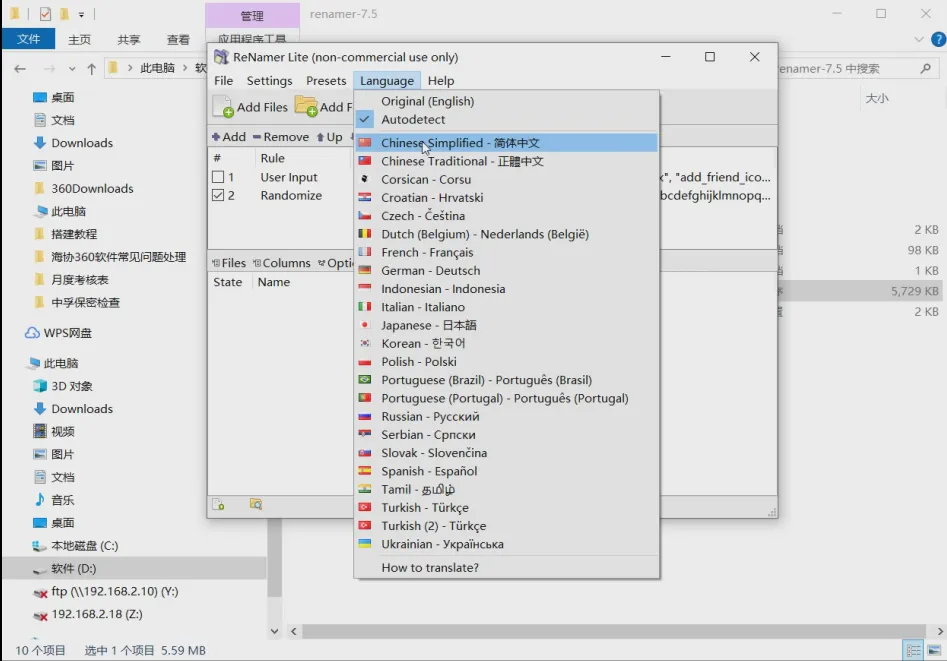Switch to the 主页 ribbon tab
947x661 pixels.
(x=79, y=40)
